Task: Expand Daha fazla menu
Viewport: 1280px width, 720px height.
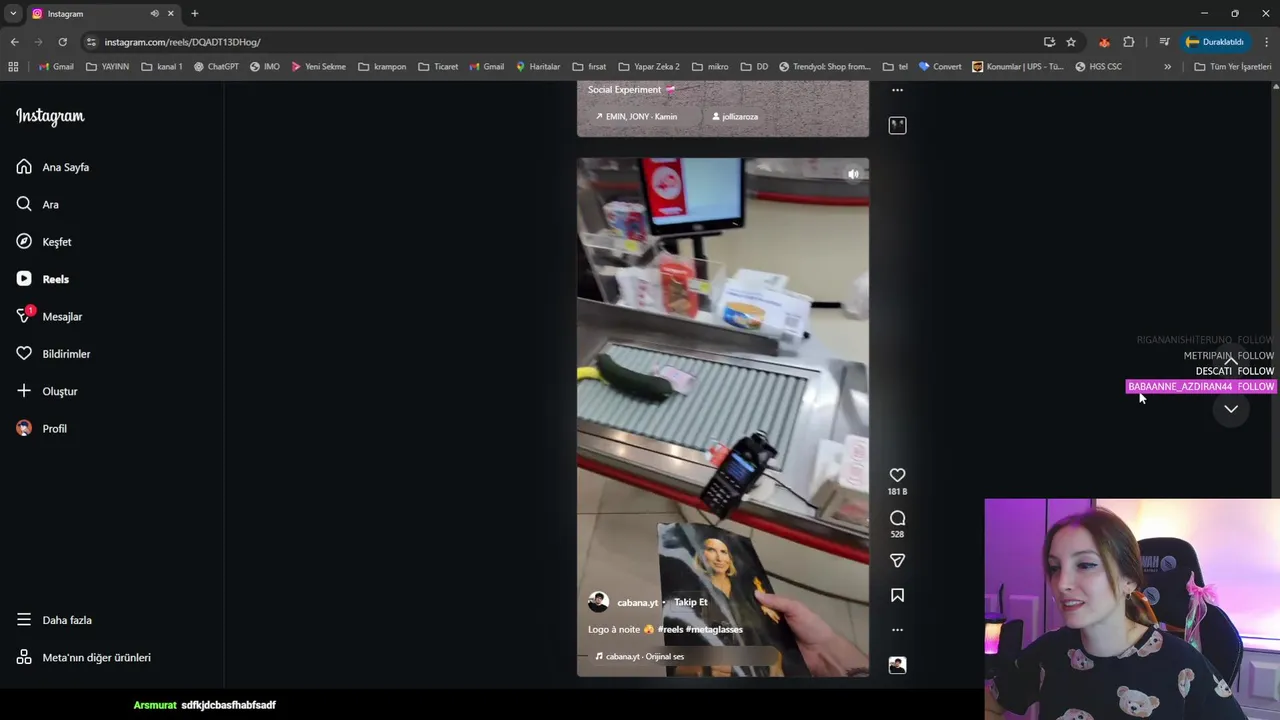Action: (54, 620)
